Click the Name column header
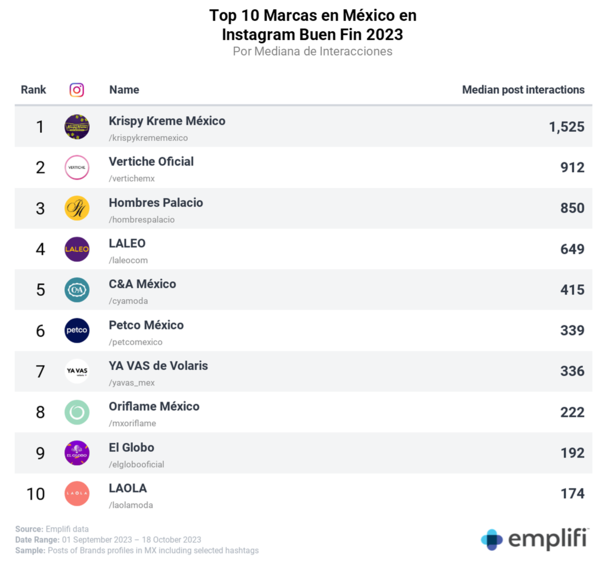600x570 pixels. [x=124, y=90]
